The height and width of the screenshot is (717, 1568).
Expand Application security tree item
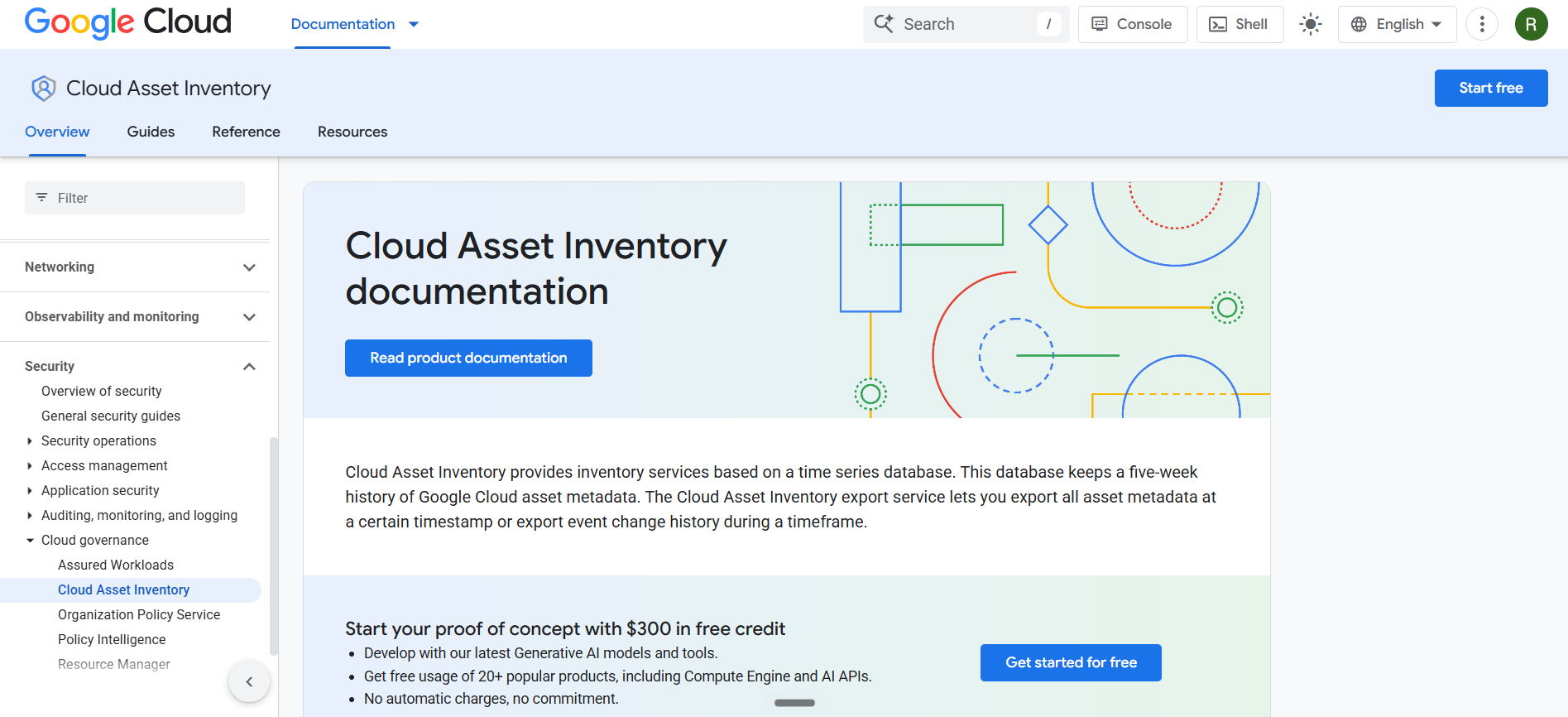[x=30, y=490]
